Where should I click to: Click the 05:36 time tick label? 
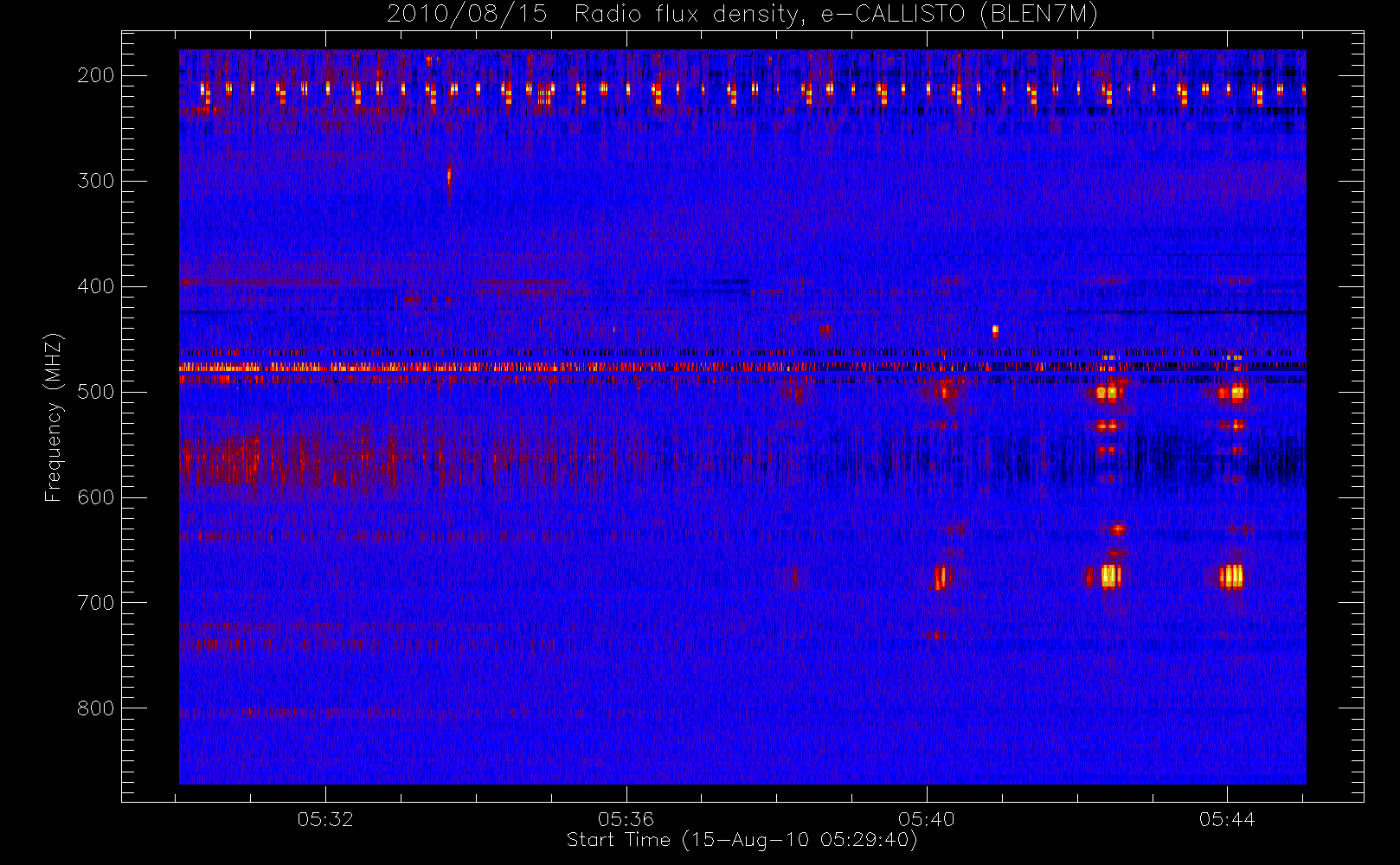(626, 819)
